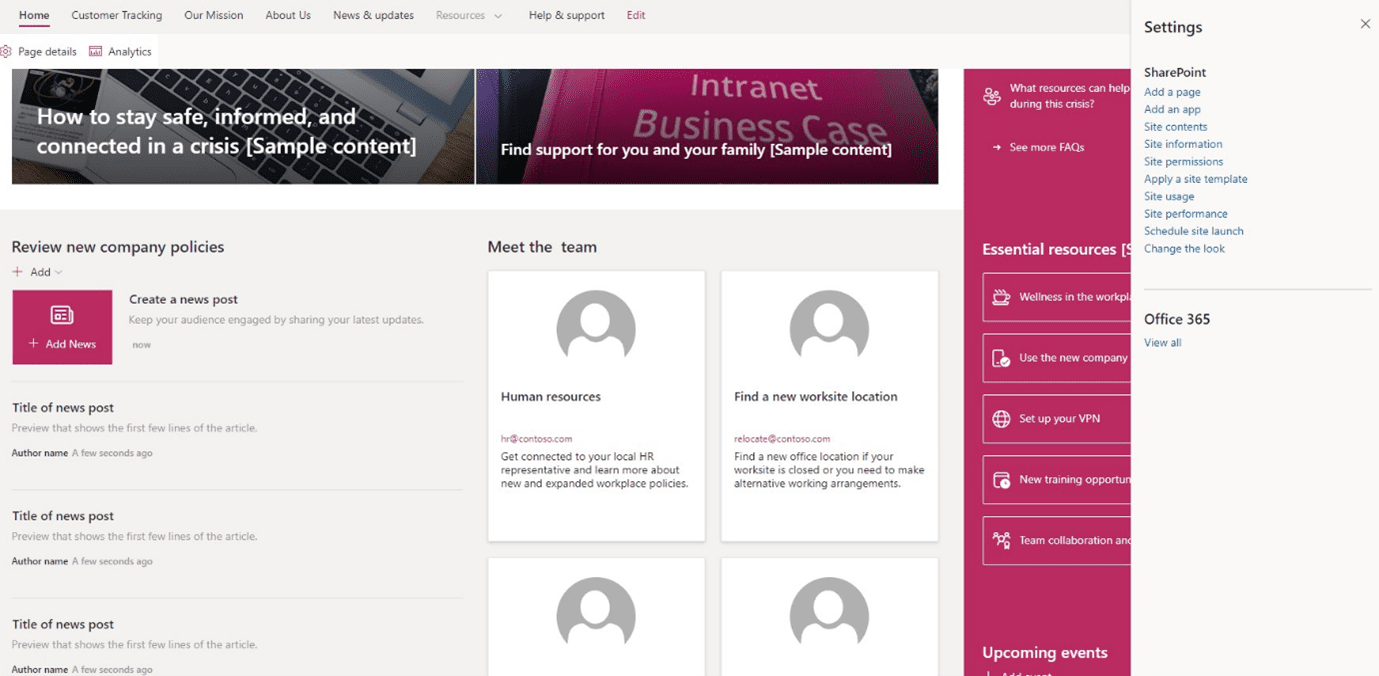Image resolution: width=1379 pixels, height=676 pixels.
Task: Click the FAQ people icon in pink panel
Action: pos(992,96)
